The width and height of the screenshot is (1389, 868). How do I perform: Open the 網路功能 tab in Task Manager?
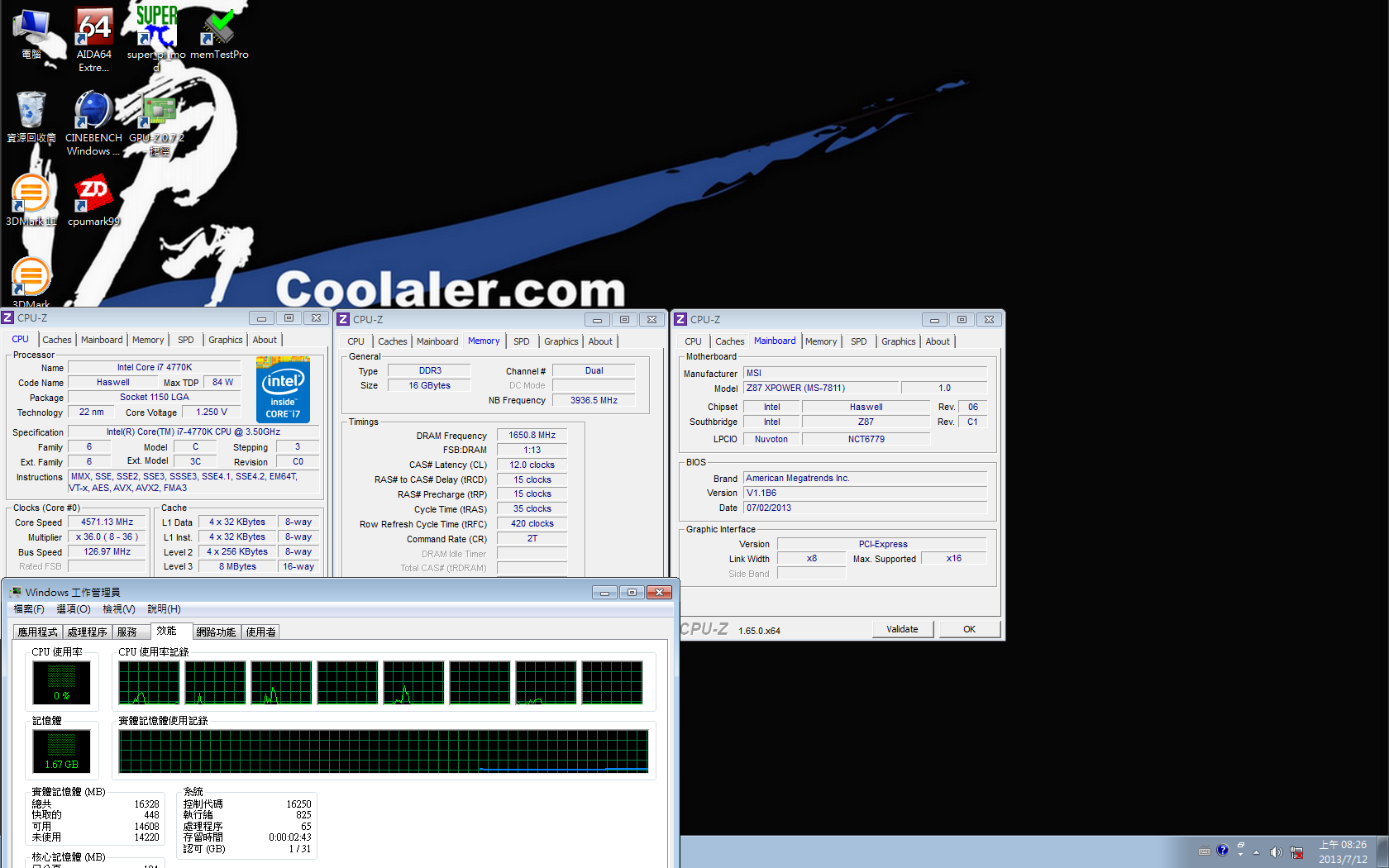coord(216,632)
